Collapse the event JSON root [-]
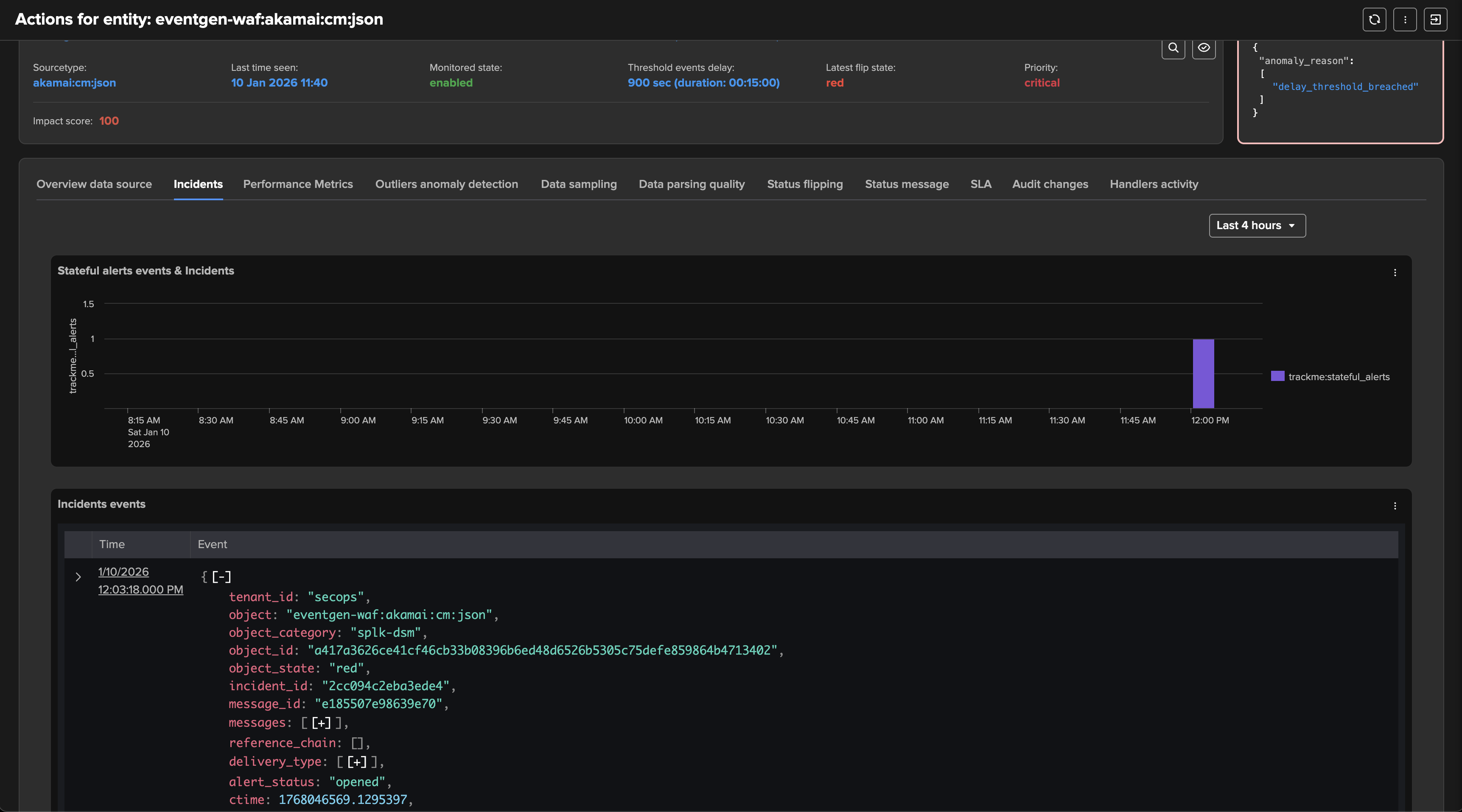This screenshot has width=1462, height=812. tap(221, 577)
